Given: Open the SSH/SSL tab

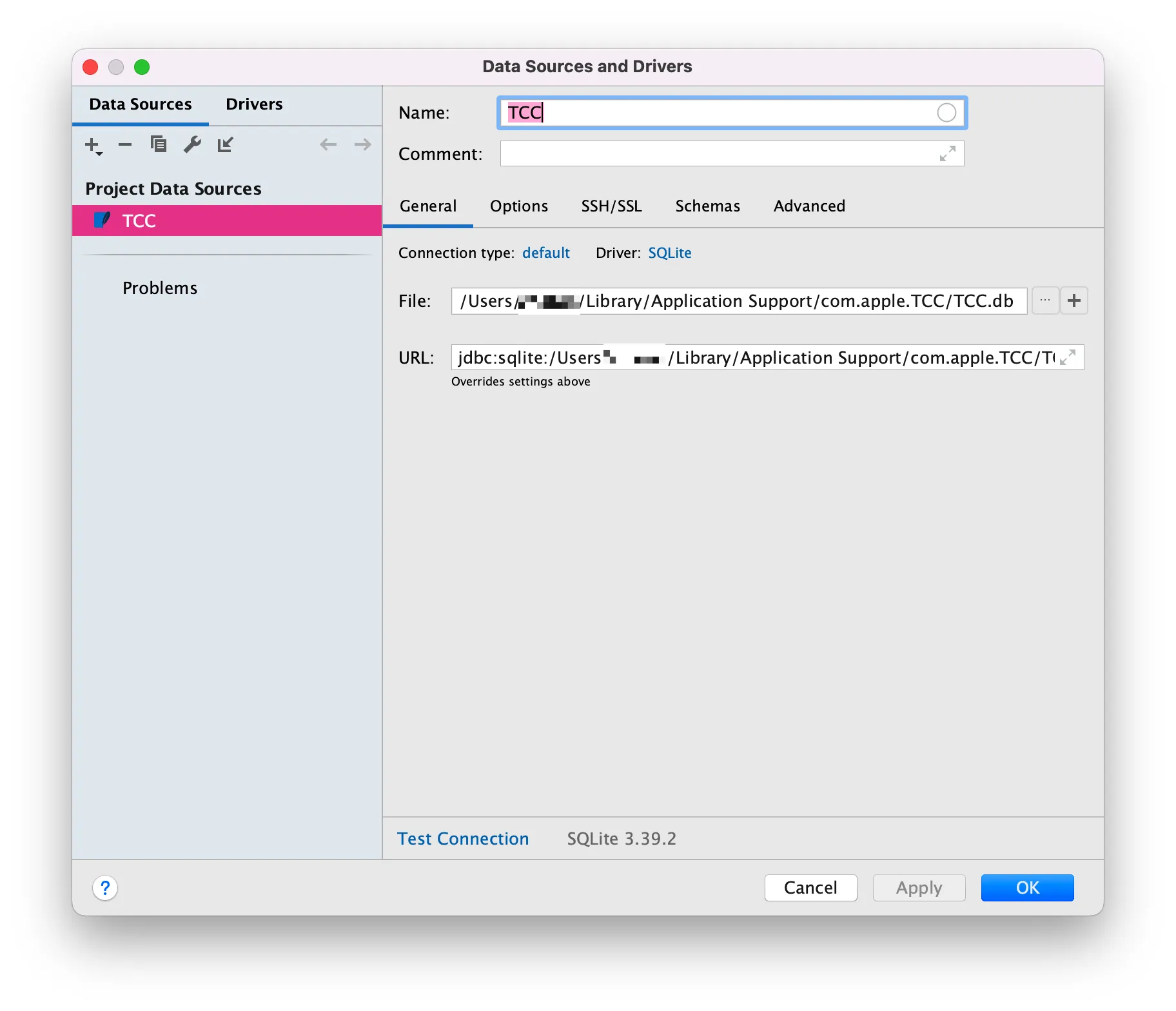Looking at the screenshot, I should [x=612, y=206].
